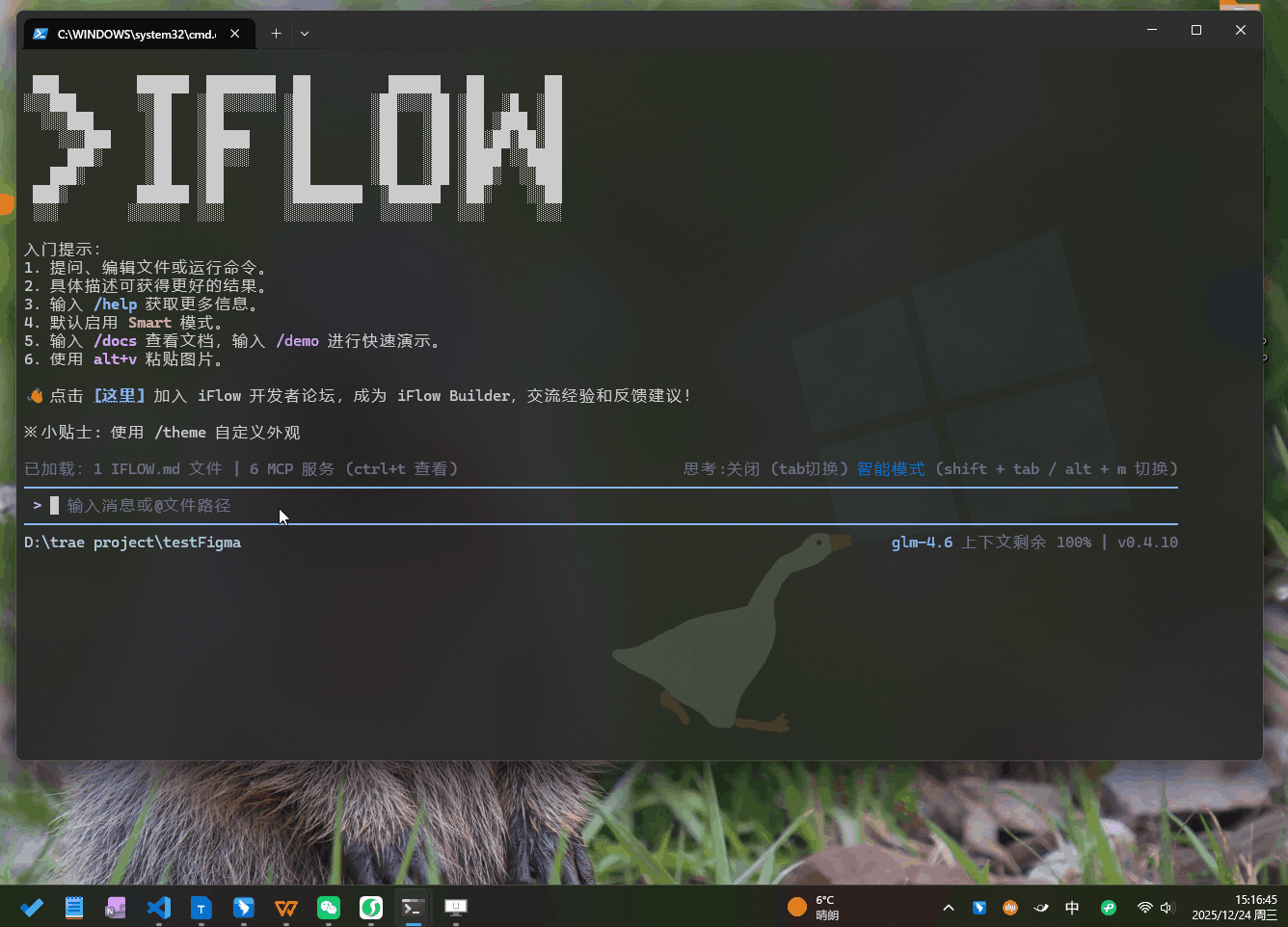Focus the iFlow message input field
The height and width of the screenshot is (927, 1288).
pos(386,506)
